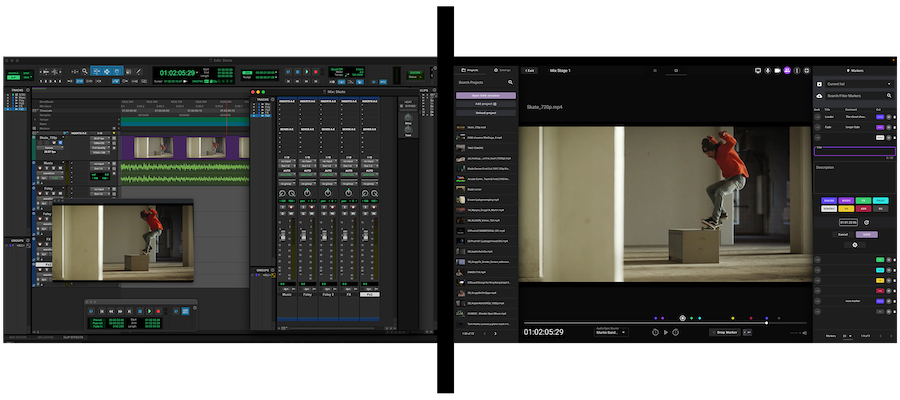900x400 pixels.
Task: Click the red record button in the Edit window toolbar
Action: [x=316, y=72]
